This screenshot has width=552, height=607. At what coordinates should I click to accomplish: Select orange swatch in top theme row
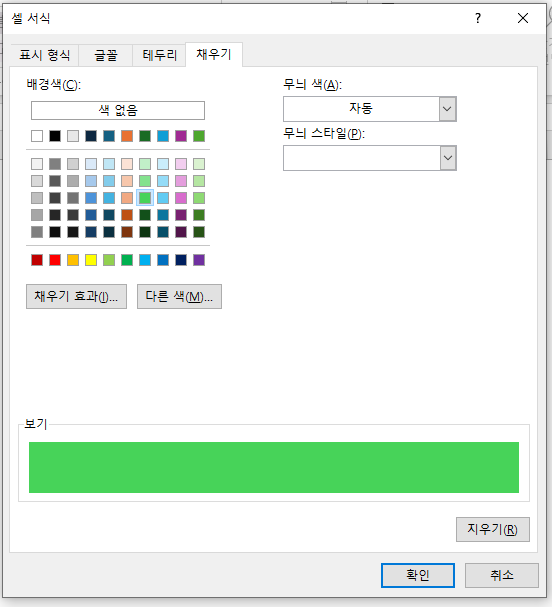(x=127, y=136)
